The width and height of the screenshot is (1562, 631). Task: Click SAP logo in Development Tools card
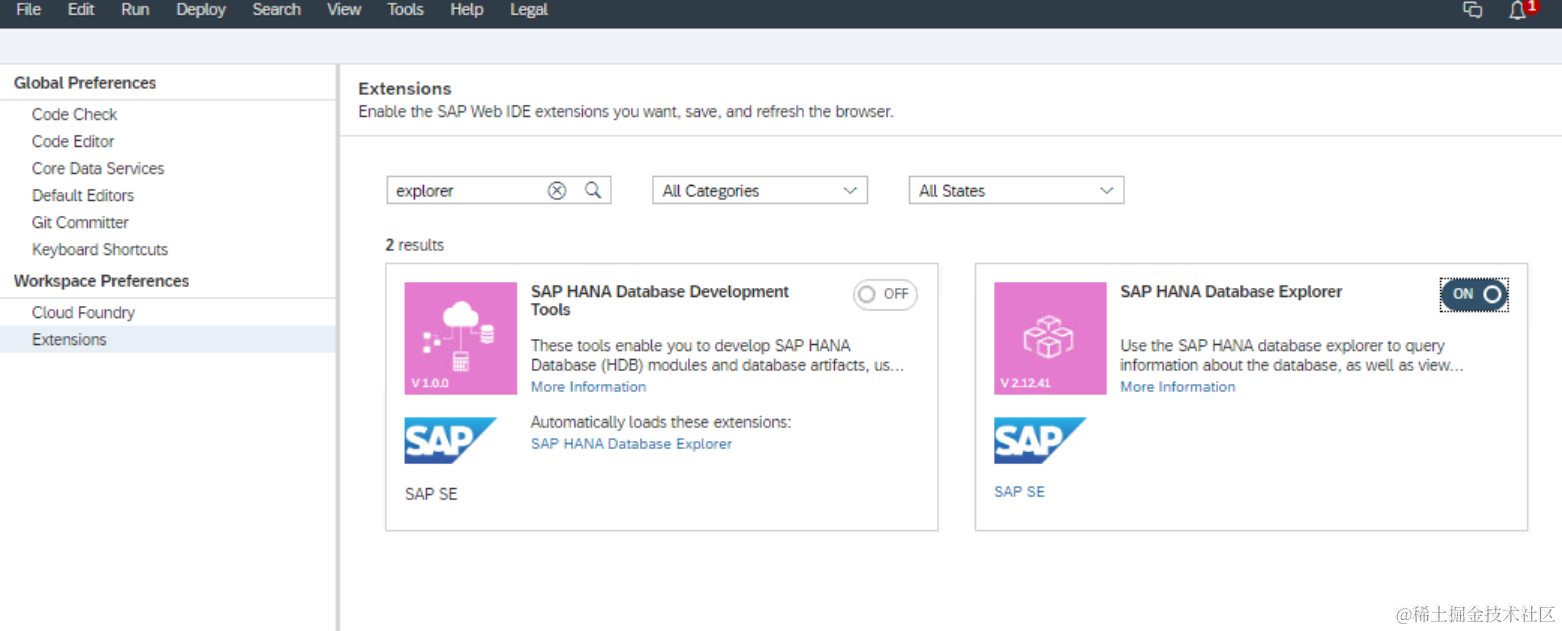(x=451, y=441)
